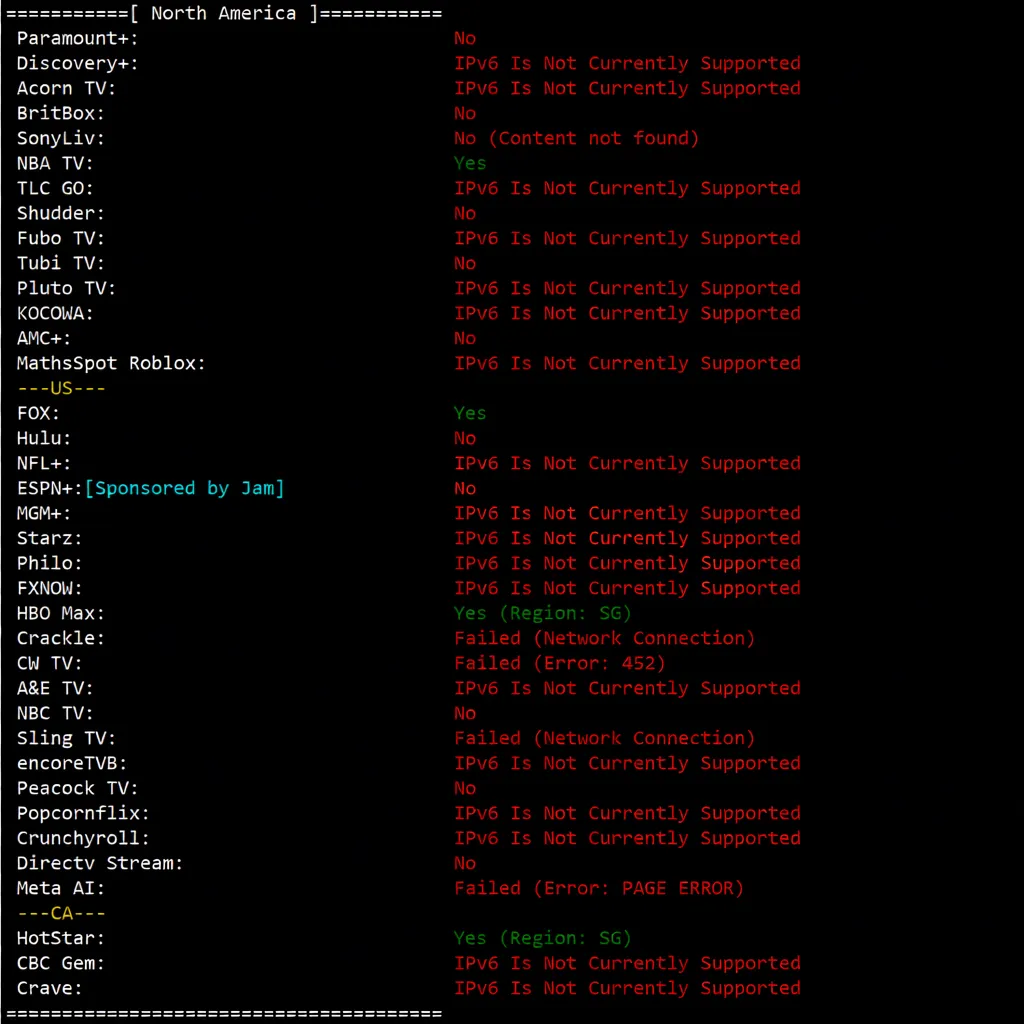
Task: Select the No result for Peacock TV
Action: pyautogui.click(x=464, y=788)
